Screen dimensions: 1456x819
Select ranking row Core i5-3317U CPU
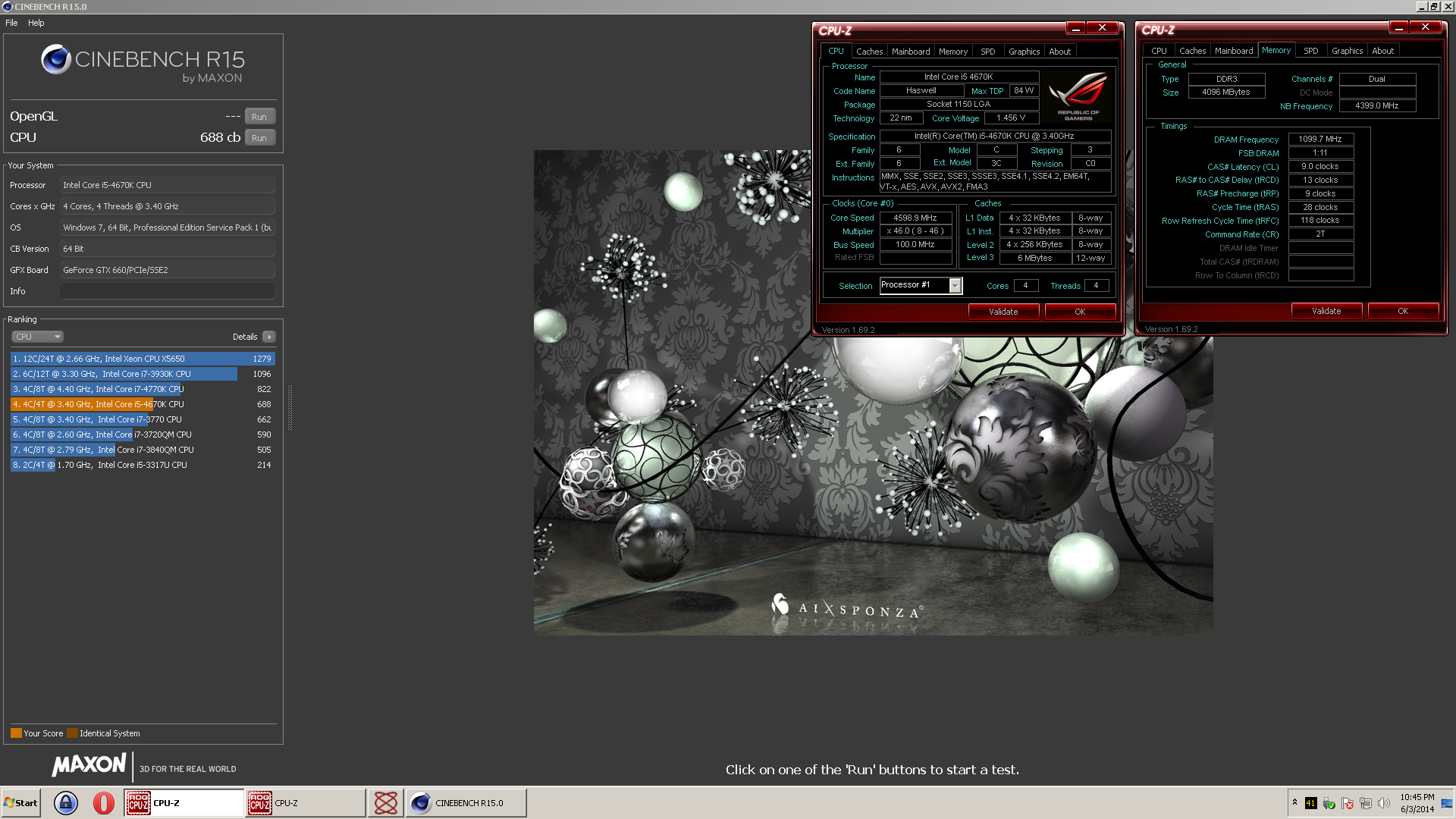143,465
